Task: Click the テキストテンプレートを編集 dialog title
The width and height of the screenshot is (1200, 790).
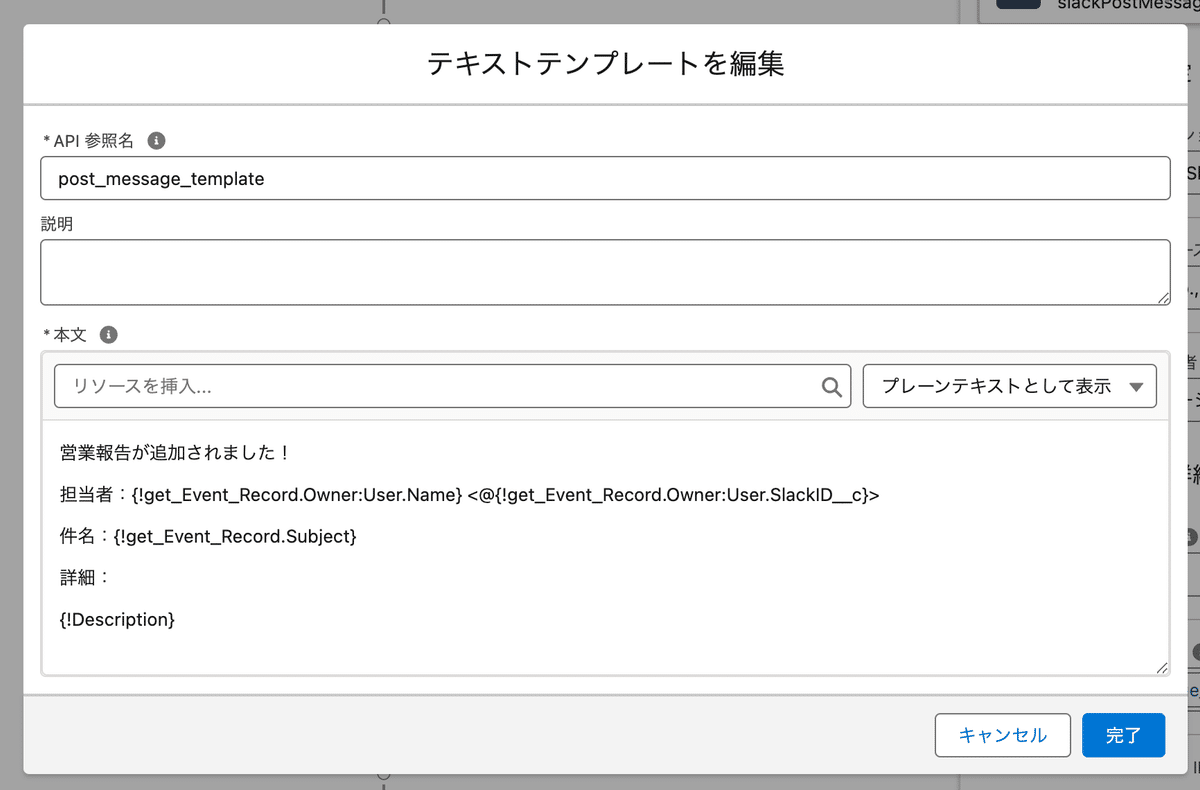Action: click(x=605, y=64)
